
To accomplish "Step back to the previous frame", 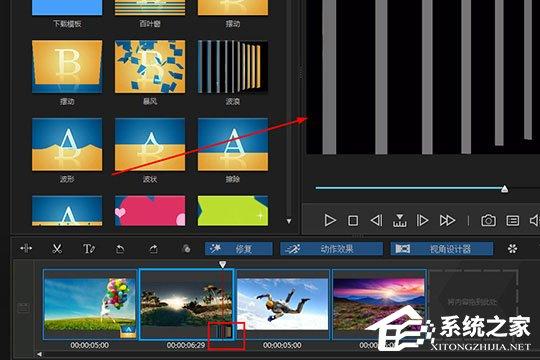I will pos(376,220).
